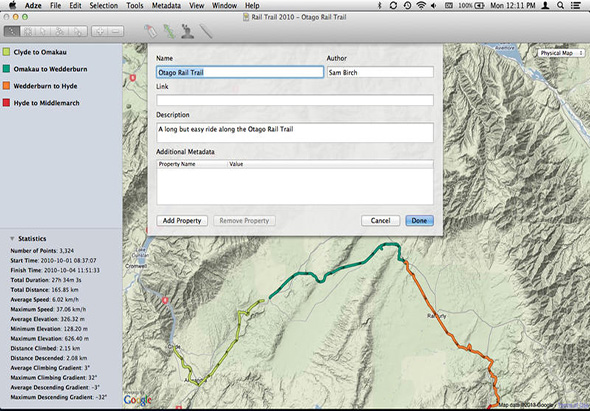Screen dimensions: 590x411
Task: Open the Wi-Fi status menu
Action: click(421, 5)
